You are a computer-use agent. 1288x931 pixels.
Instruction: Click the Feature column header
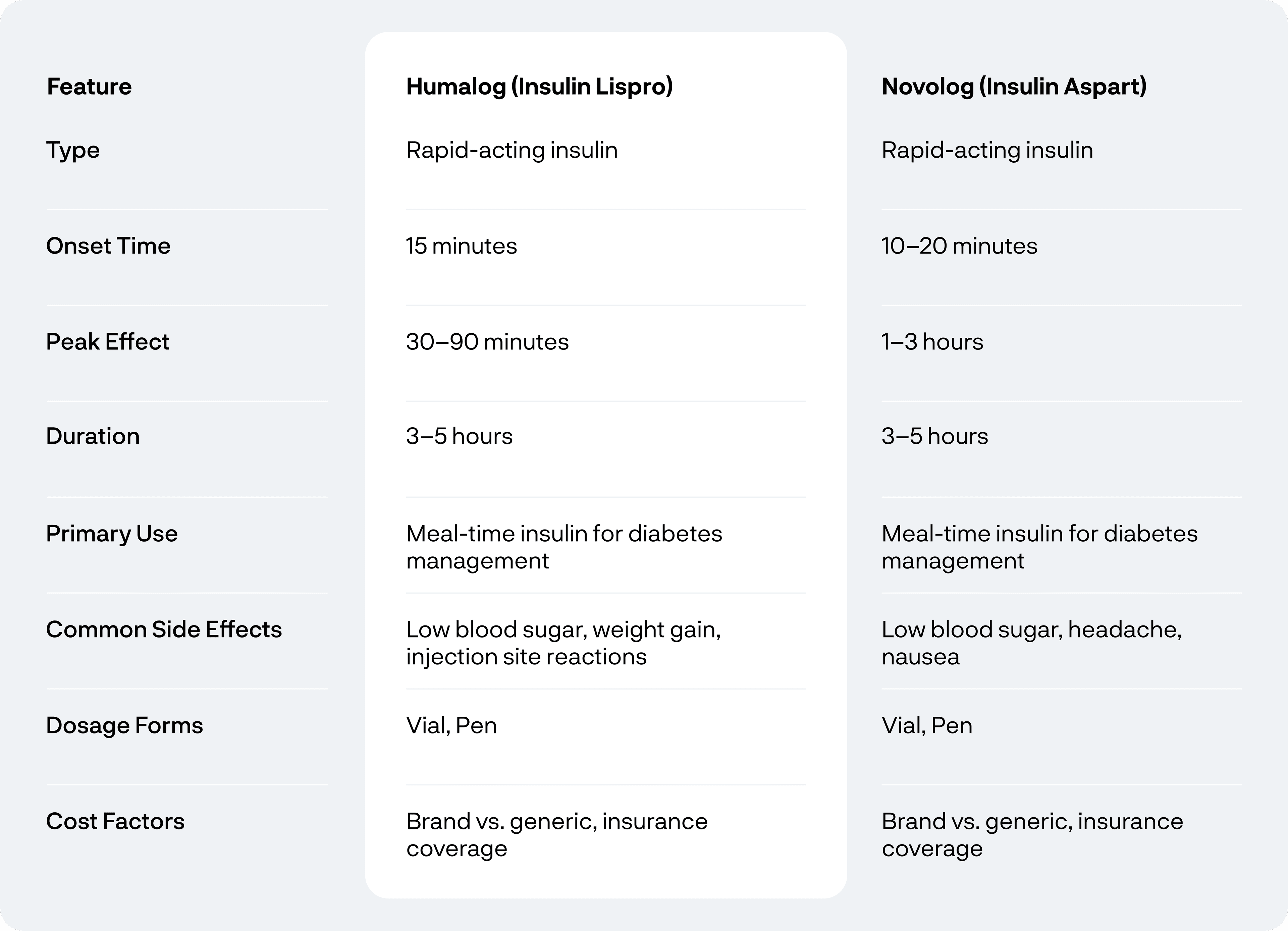tap(89, 87)
